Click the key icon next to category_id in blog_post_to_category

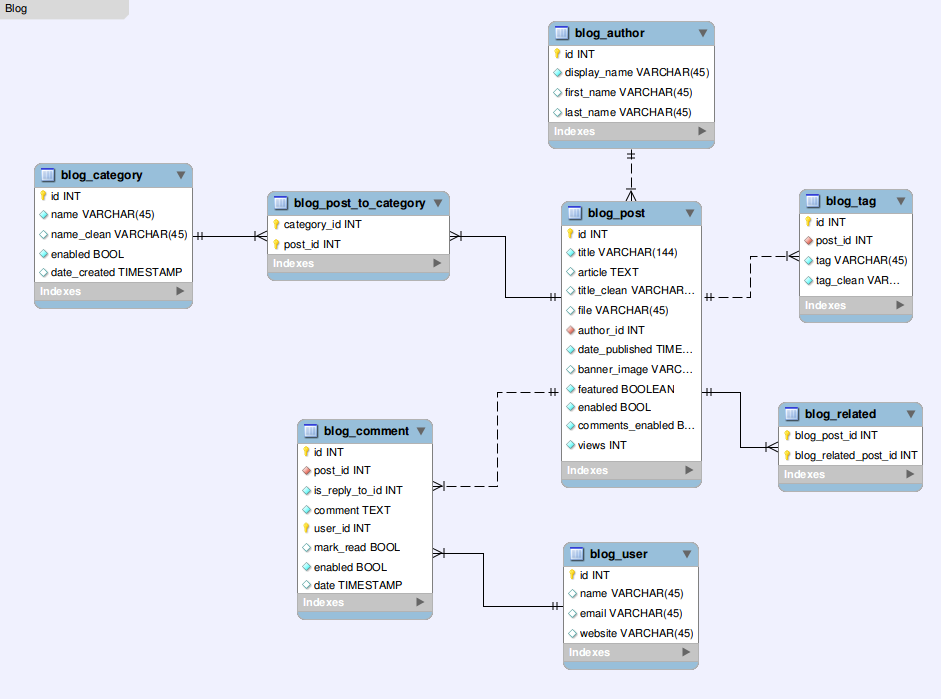[277, 224]
